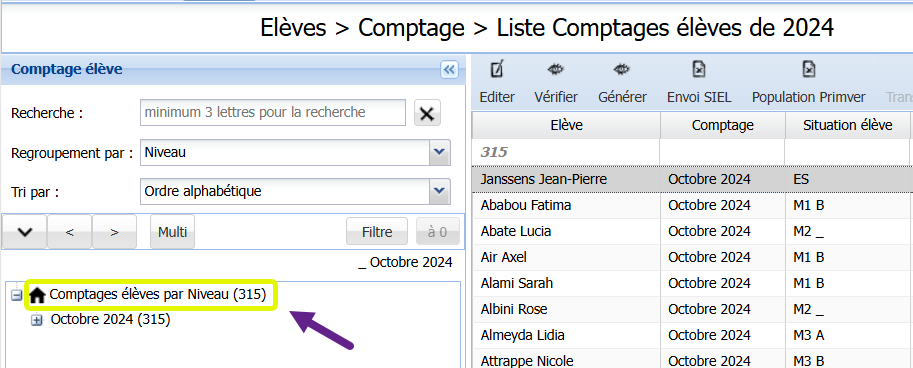Click the Multi button
The height and width of the screenshot is (368, 913).
pyautogui.click(x=172, y=232)
